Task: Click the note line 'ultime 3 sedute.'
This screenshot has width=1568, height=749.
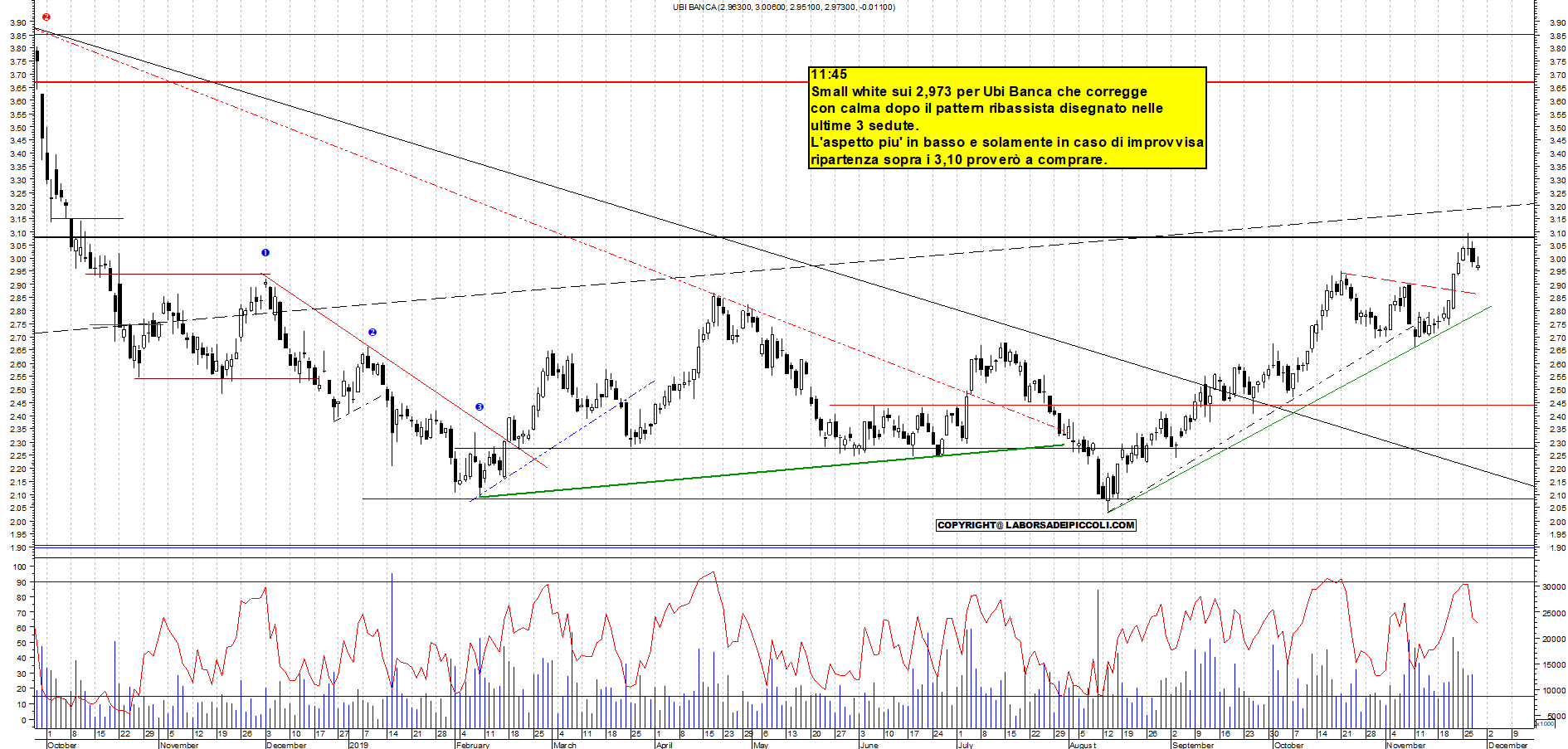Action: coord(864,125)
